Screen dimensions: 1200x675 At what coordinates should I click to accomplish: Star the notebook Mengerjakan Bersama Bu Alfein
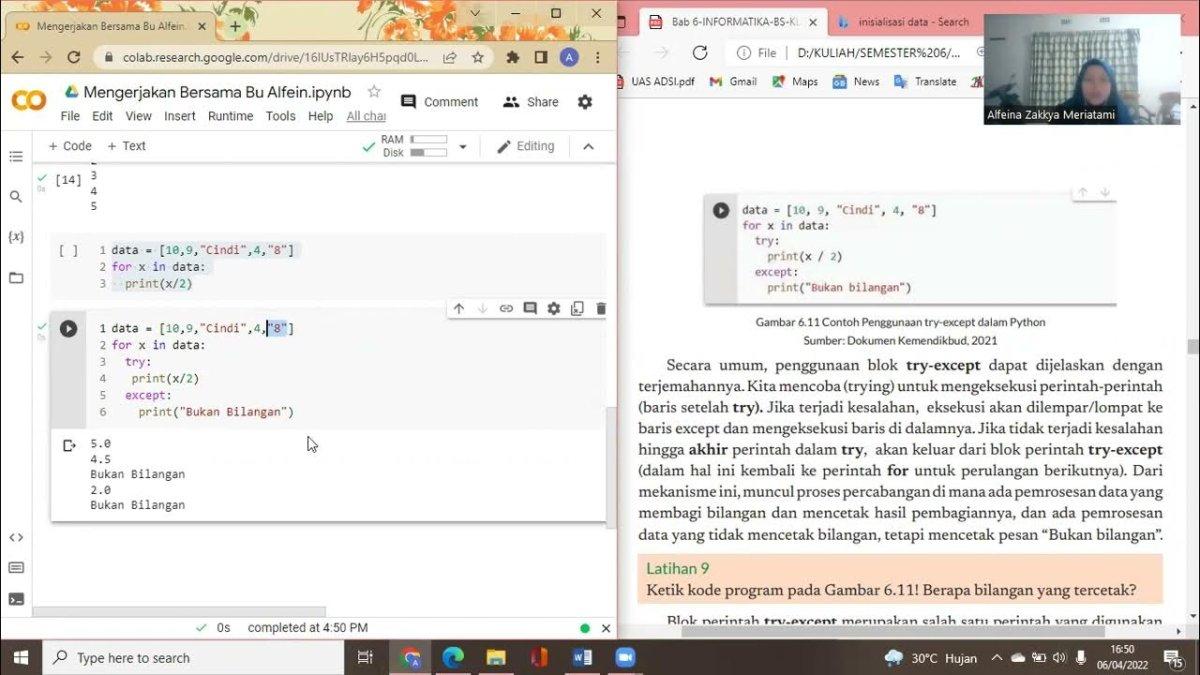(374, 92)
